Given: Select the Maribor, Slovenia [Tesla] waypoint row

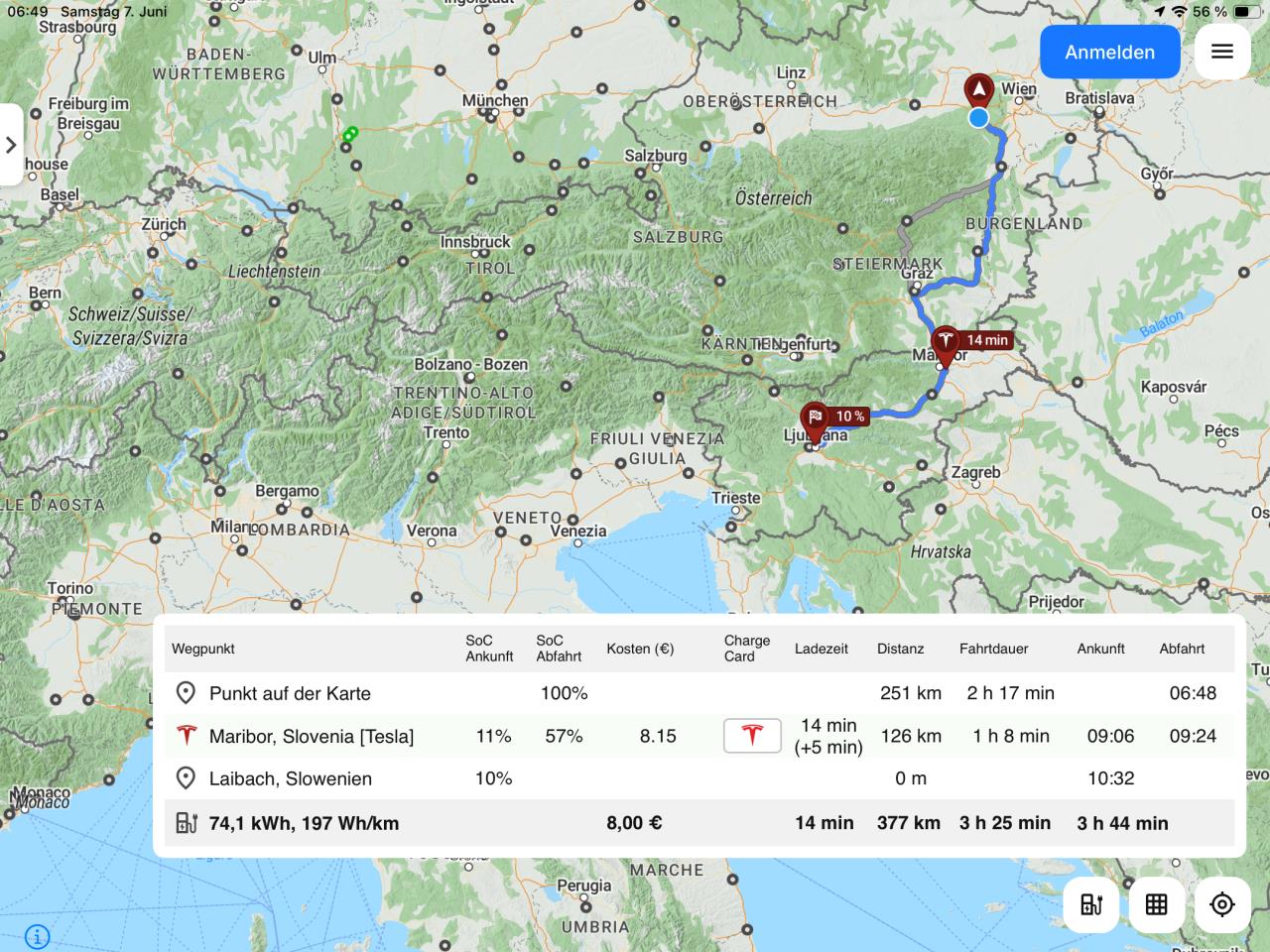Looking at the screenshot, I should [x=311, y=736].
